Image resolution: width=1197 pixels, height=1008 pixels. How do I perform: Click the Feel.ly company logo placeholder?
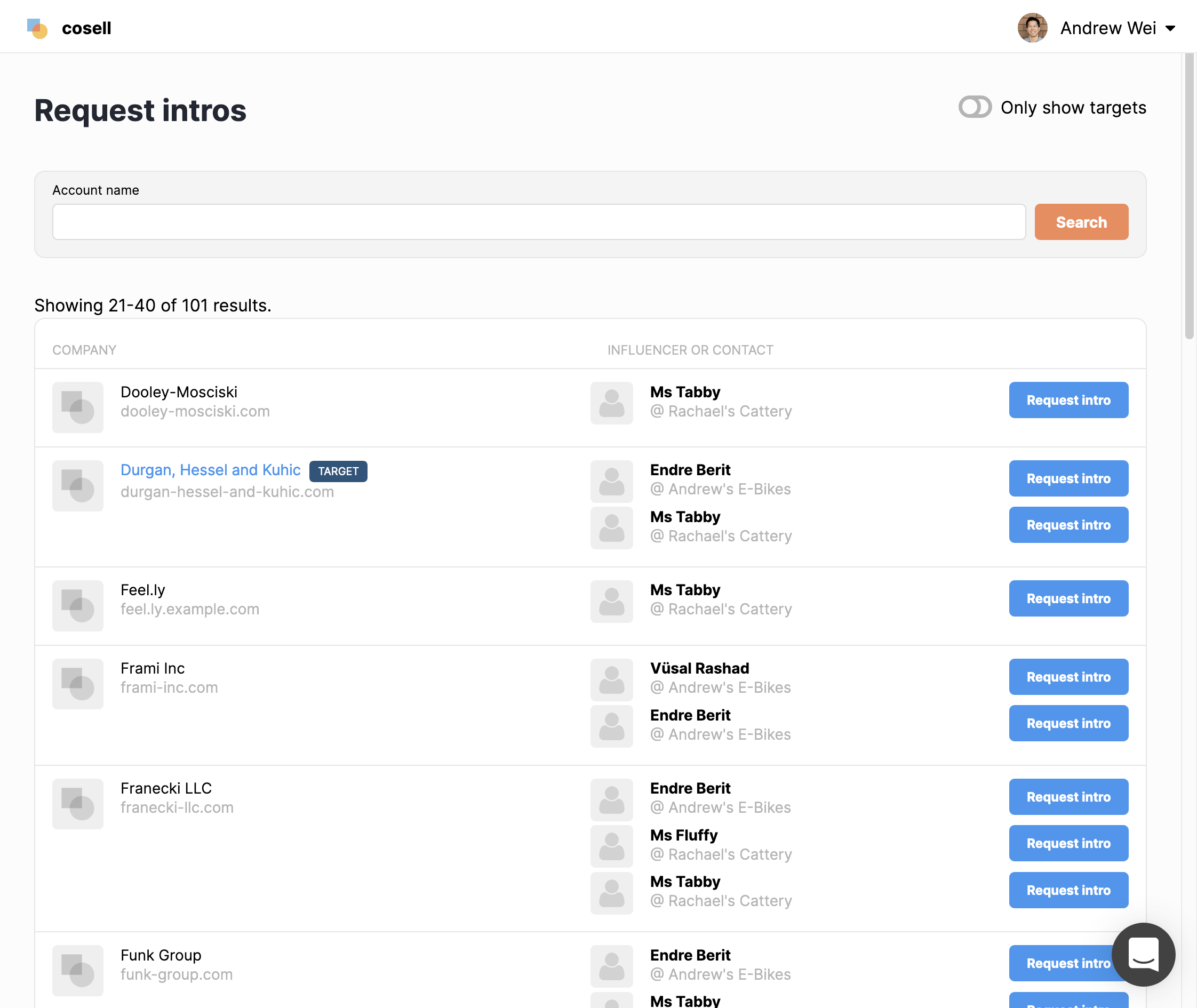78,605
